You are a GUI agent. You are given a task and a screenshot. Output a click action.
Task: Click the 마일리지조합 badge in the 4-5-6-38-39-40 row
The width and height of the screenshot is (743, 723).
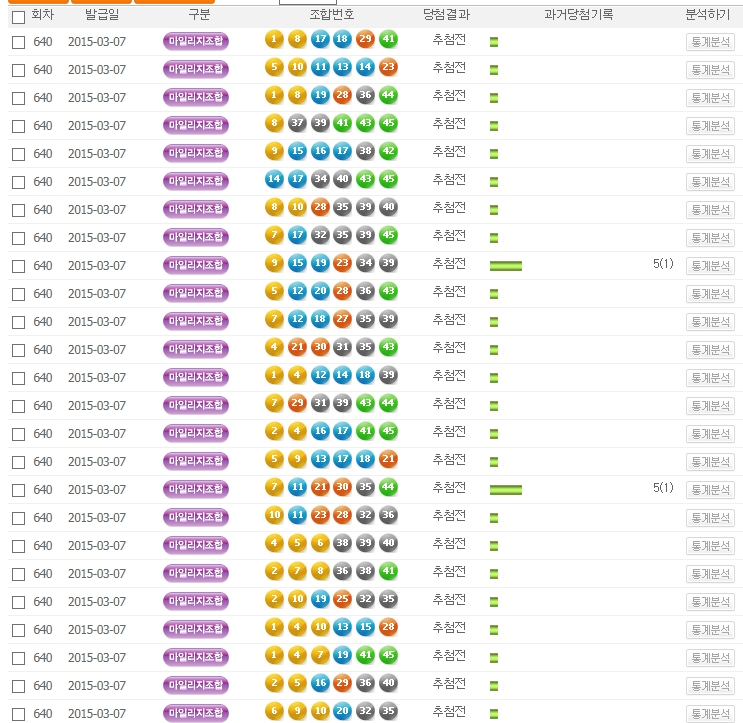tap(196, 544)
